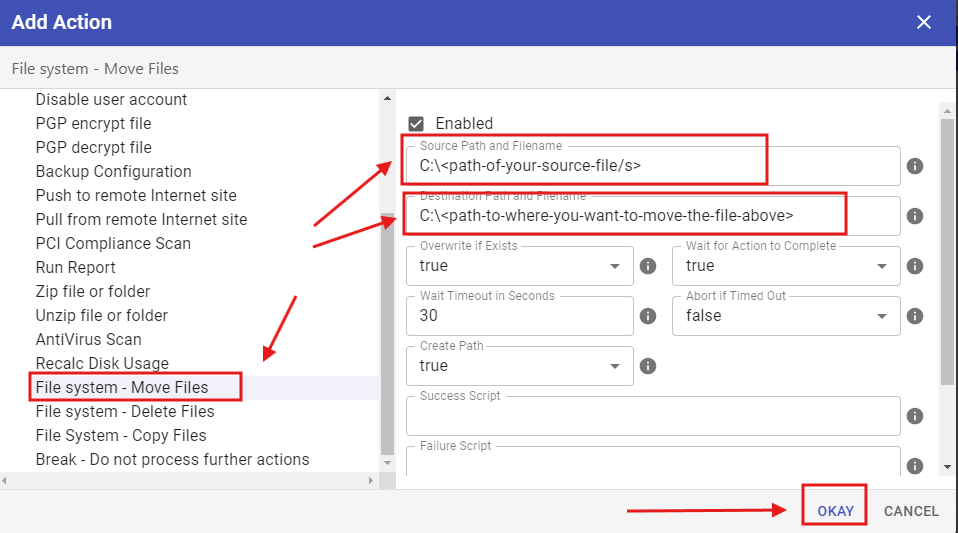Click info icon next to Wait for Action to Complete
This screenshot has width=958, height=533.
(914, 266)
